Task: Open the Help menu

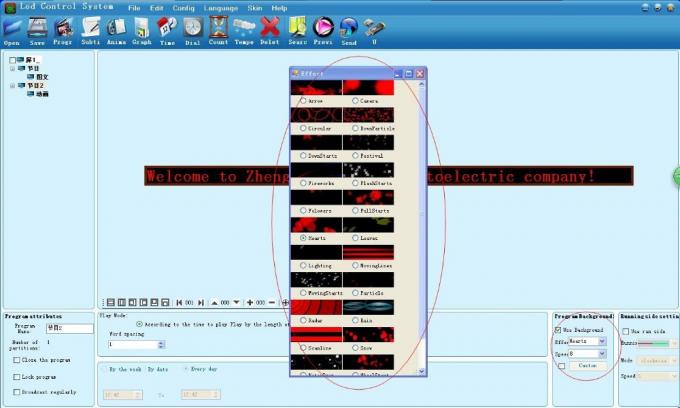Action: [x=279, y=8]
